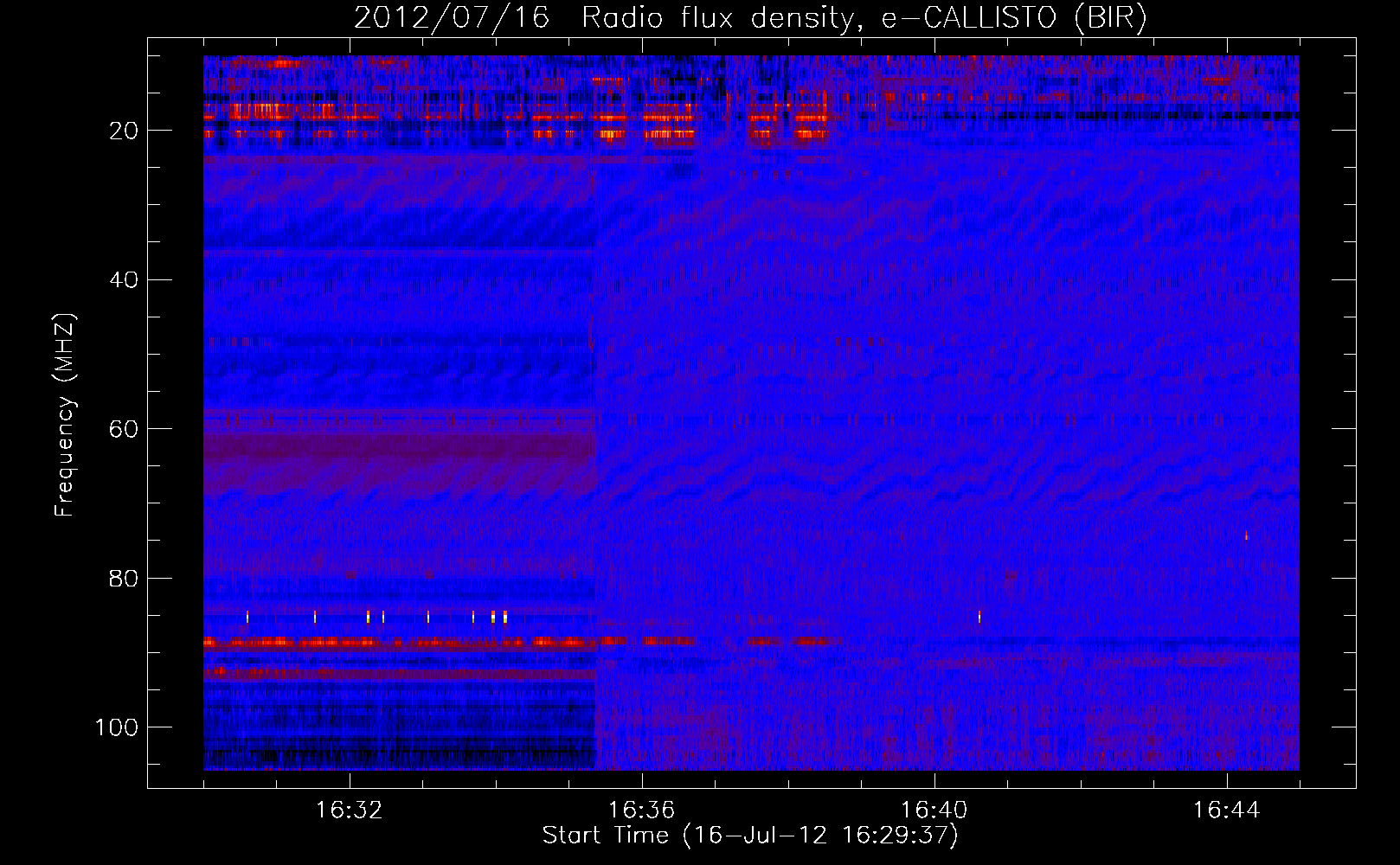
Task: Click the 'Start Time (16-Jul-12 16:29:37)' axis label
Action: [x=750, y=836]
